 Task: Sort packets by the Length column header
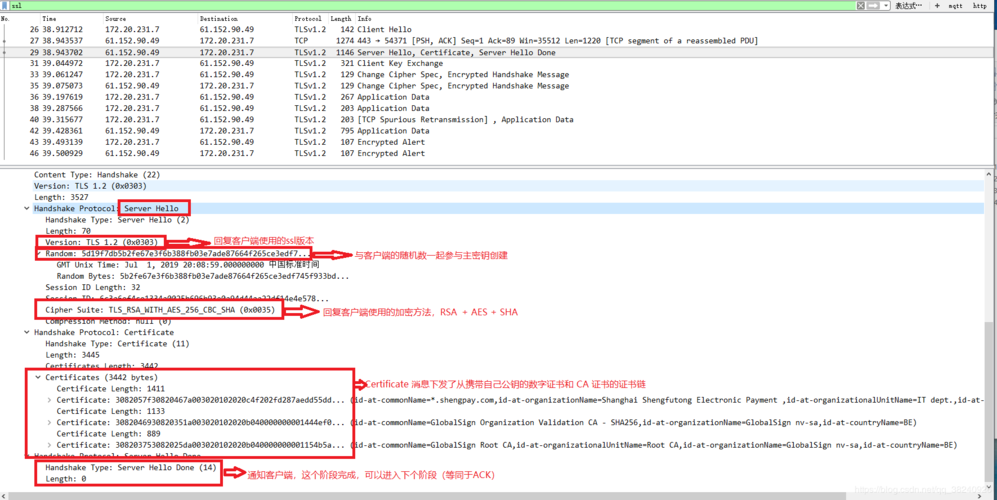[x=341, y=18]
